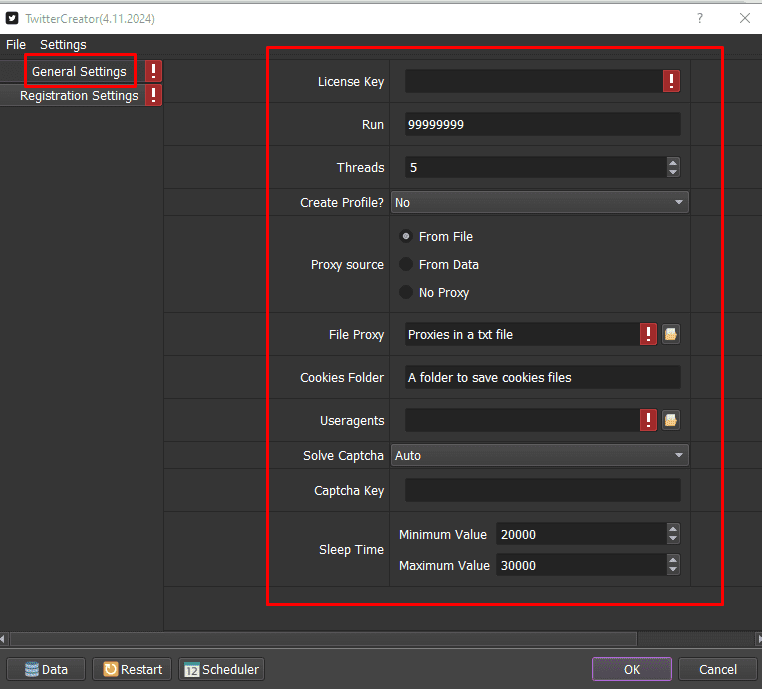Open the Scheduler button
The image size is (762, 689).
[222, 670]
